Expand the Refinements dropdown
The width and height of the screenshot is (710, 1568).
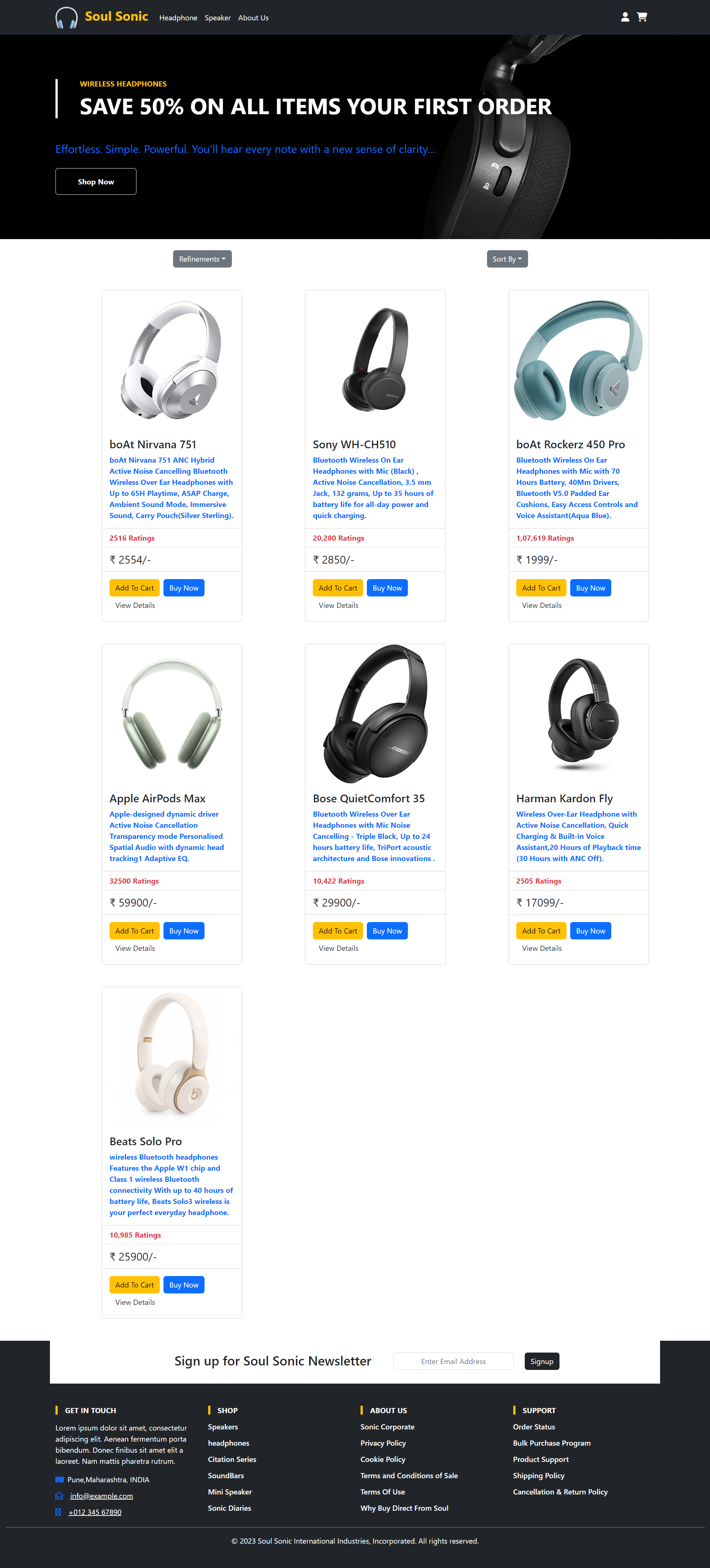pyautogui.click(x=202, y=259)
